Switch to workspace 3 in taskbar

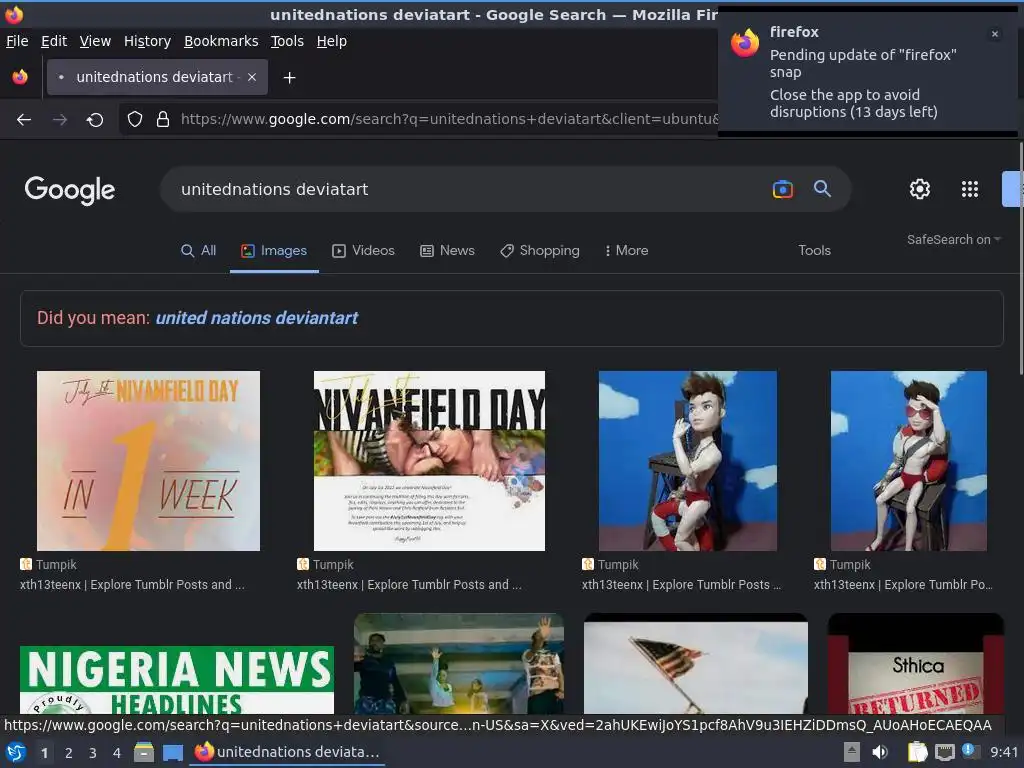(x=93, y=753)
